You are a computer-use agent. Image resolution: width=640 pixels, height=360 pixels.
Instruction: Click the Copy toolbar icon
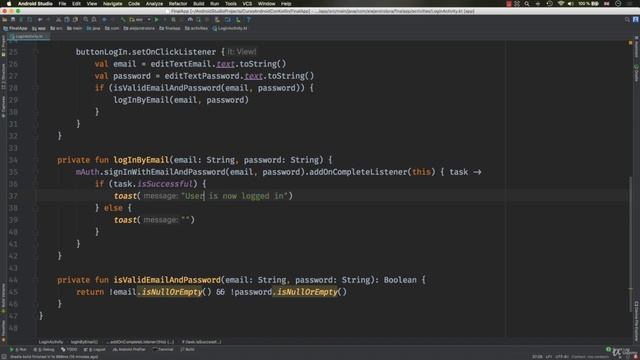pyautogui.click(x=67, y=19)
